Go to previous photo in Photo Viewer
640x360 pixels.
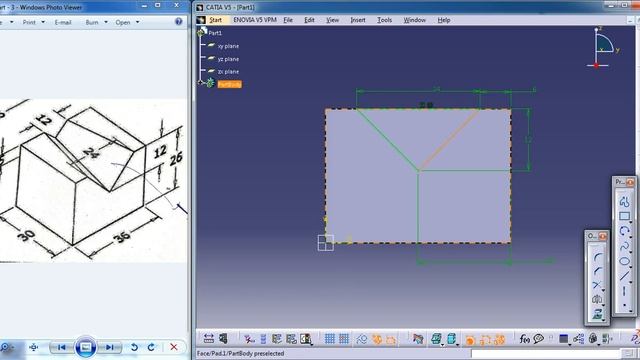click(x=62, y=347)
